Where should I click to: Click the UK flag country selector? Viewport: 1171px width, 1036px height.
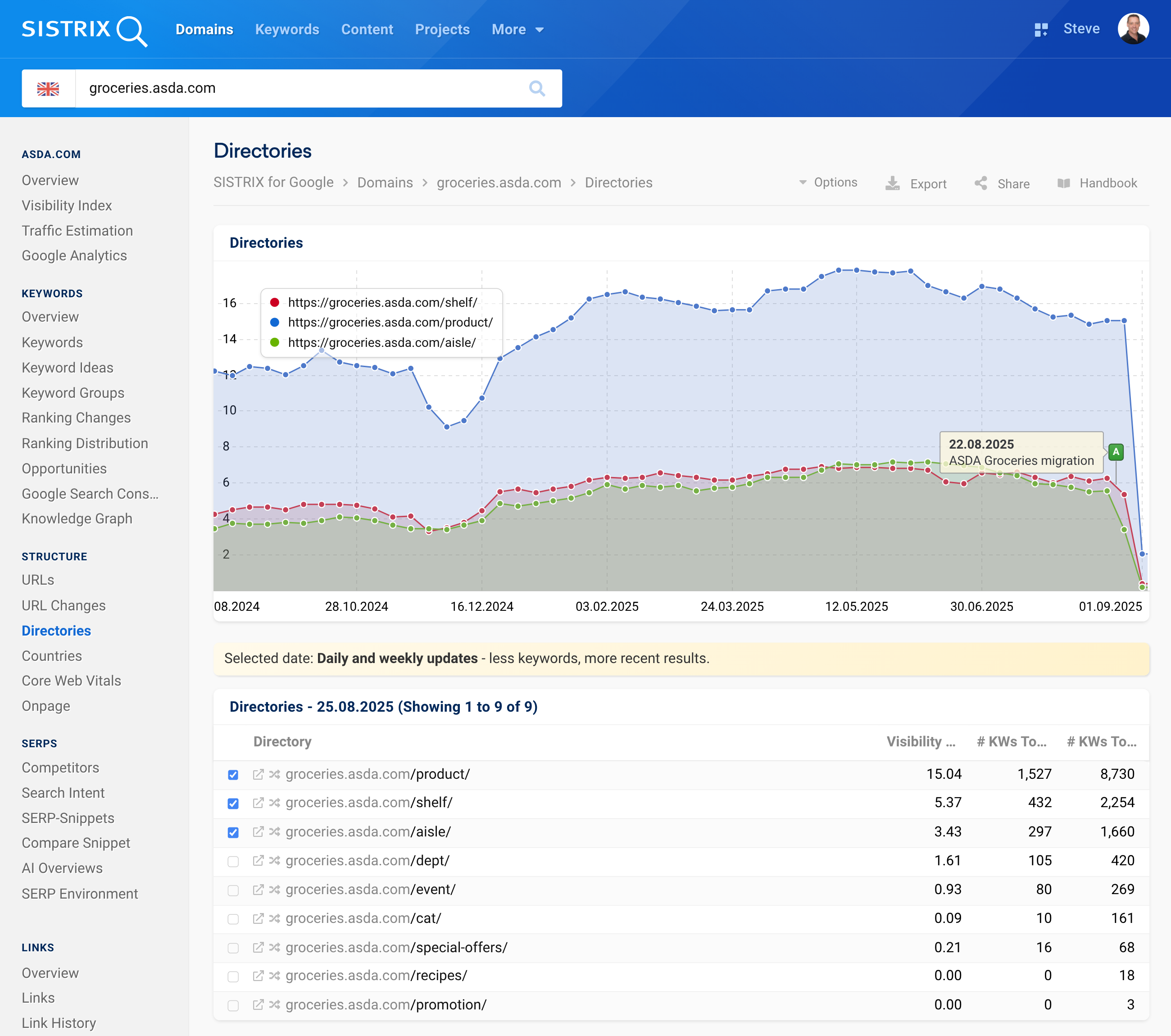coord(48,88)
